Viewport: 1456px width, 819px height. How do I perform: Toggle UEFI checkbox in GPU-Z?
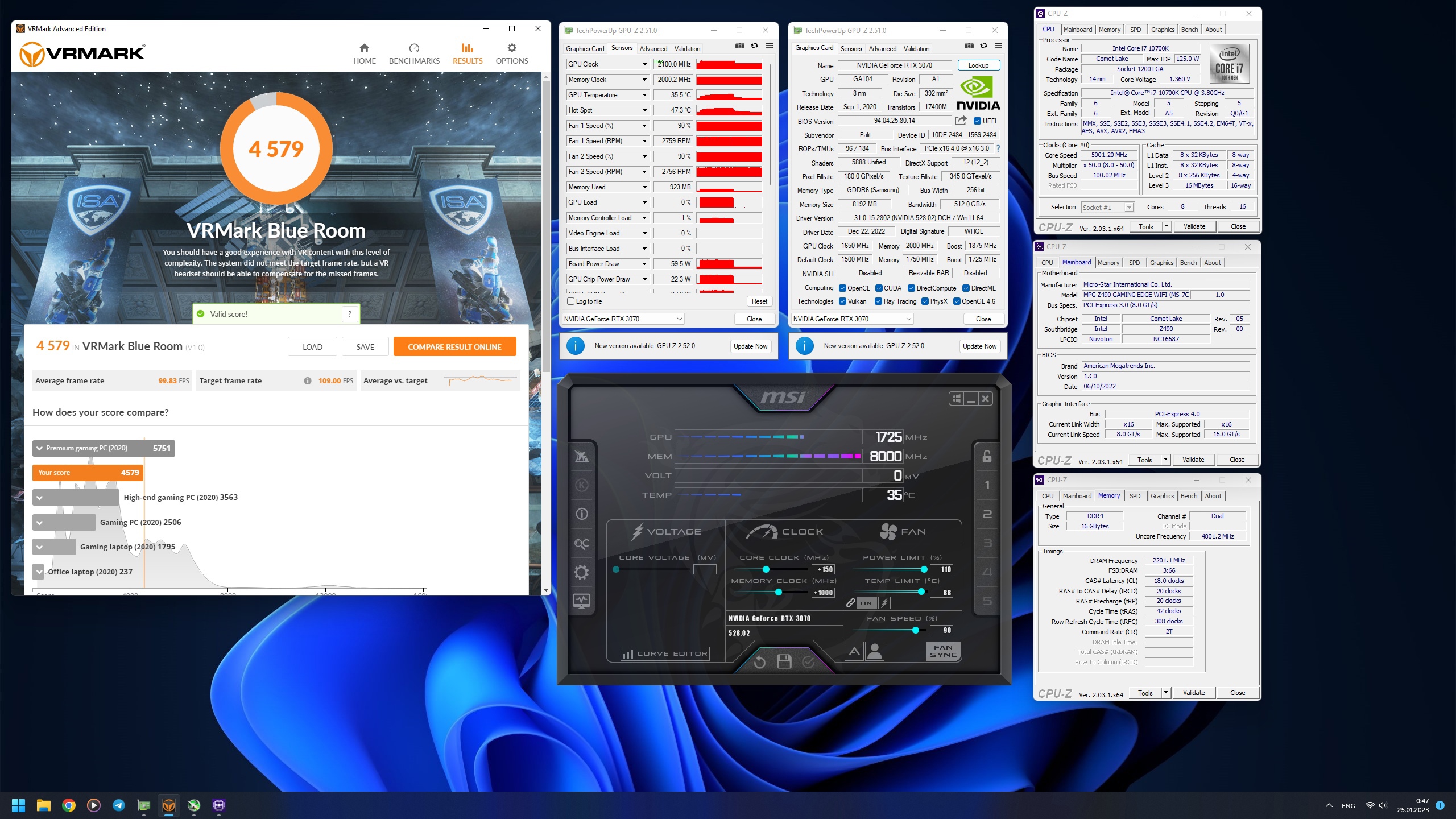[x=977, y=121]
